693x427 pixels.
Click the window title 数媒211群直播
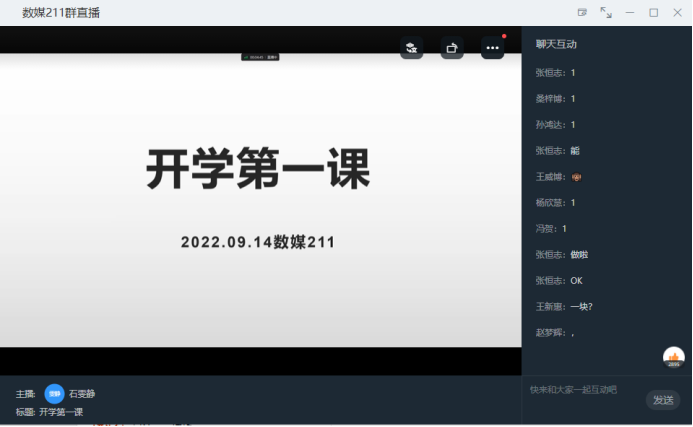click(x=61, y=13)
